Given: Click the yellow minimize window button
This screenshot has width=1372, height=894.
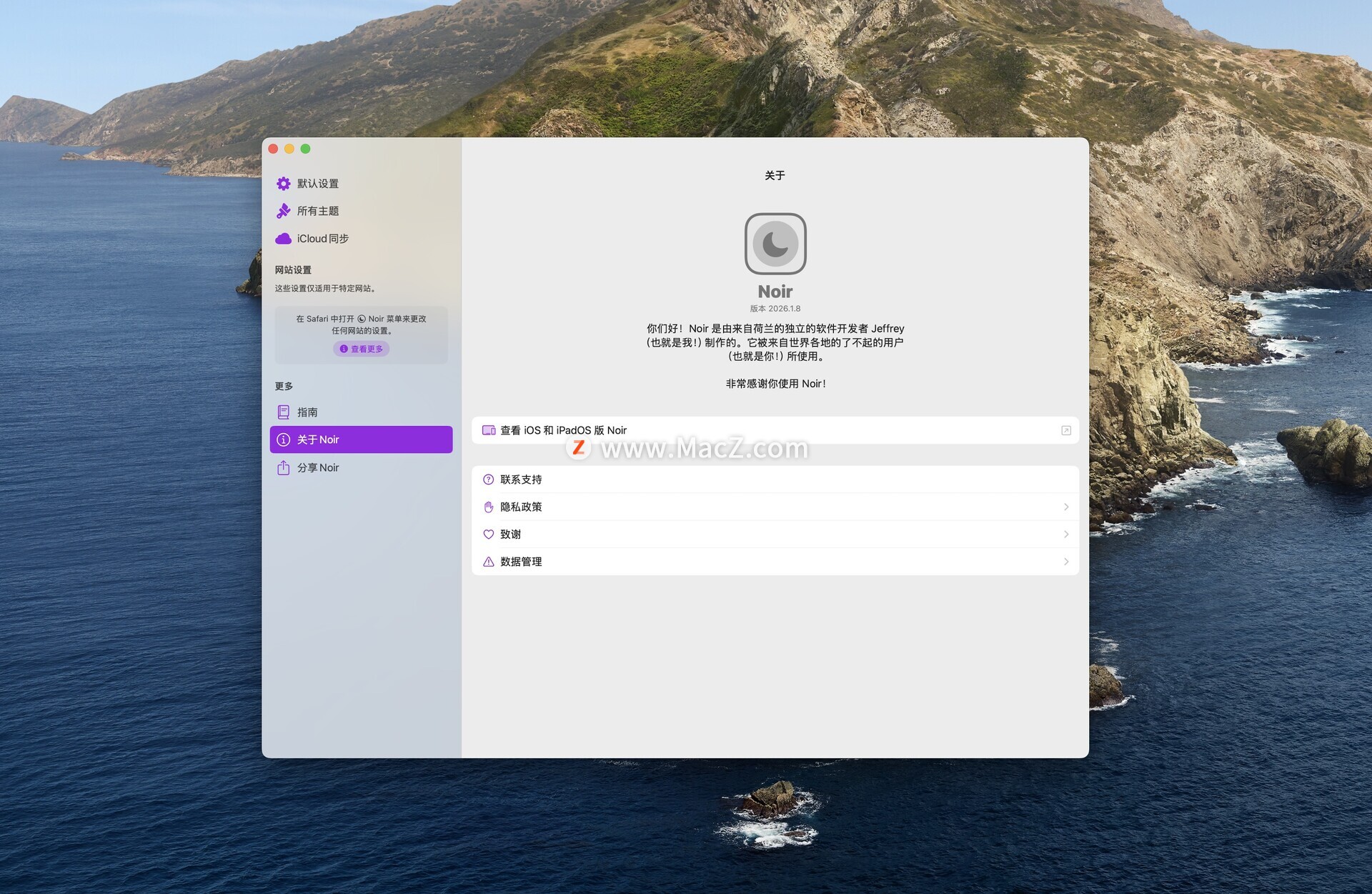Looking at the screenshot, I should pyautogui.click(x=289, y=149).
